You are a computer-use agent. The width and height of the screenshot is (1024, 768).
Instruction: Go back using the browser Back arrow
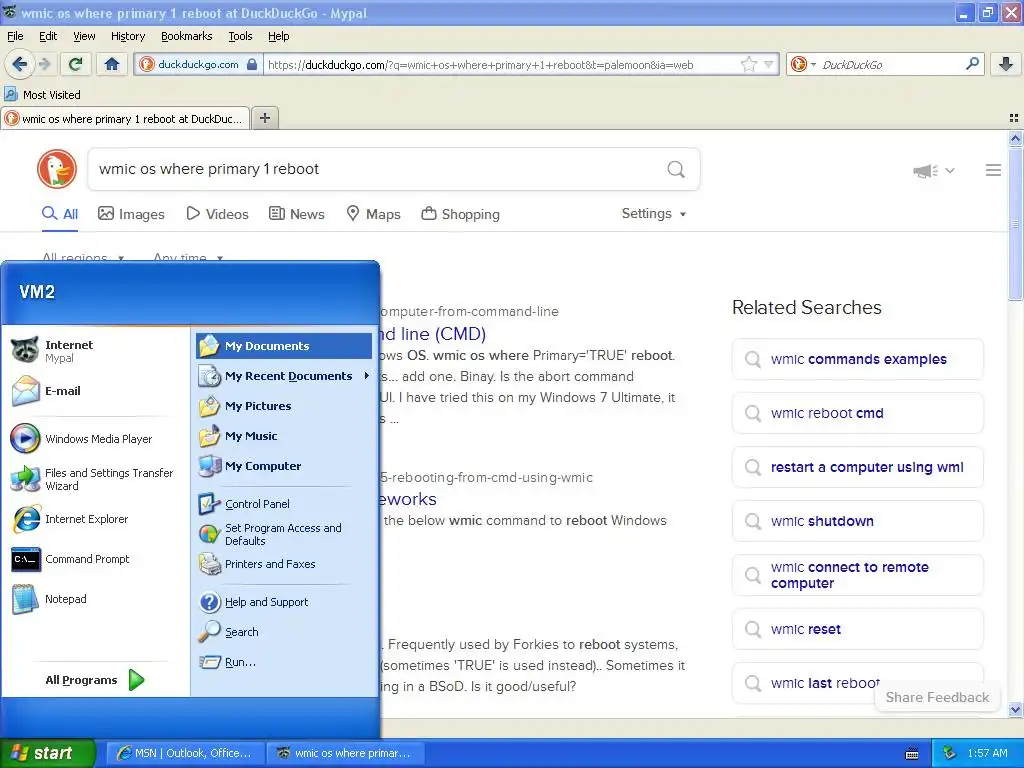point(19,64)
